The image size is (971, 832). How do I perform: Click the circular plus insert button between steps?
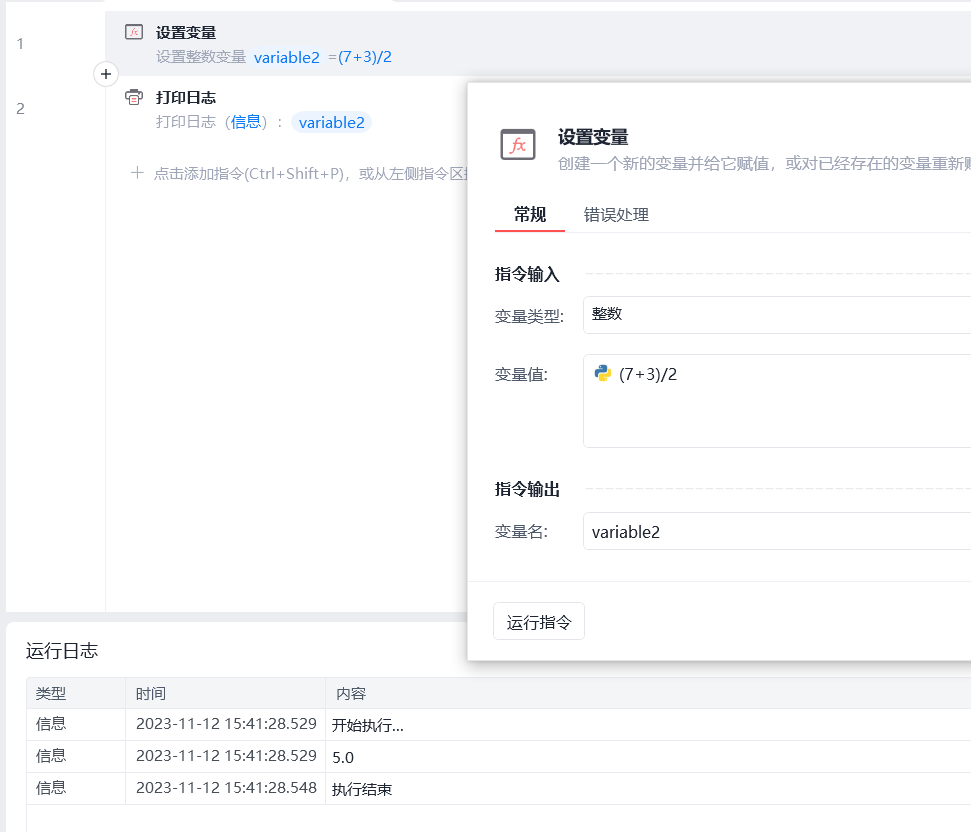(106, 74)
